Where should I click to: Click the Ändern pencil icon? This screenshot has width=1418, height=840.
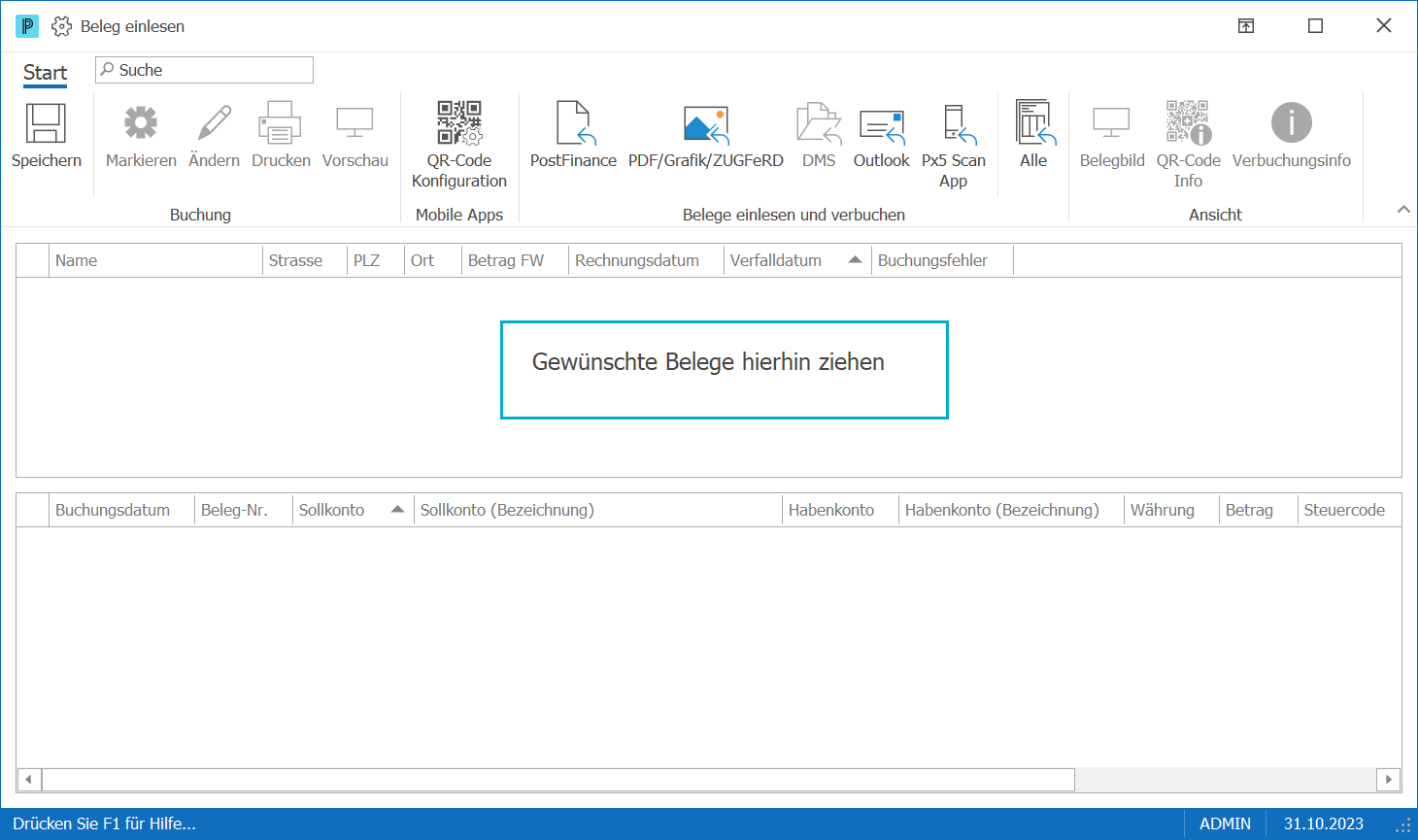click(214, 123)
